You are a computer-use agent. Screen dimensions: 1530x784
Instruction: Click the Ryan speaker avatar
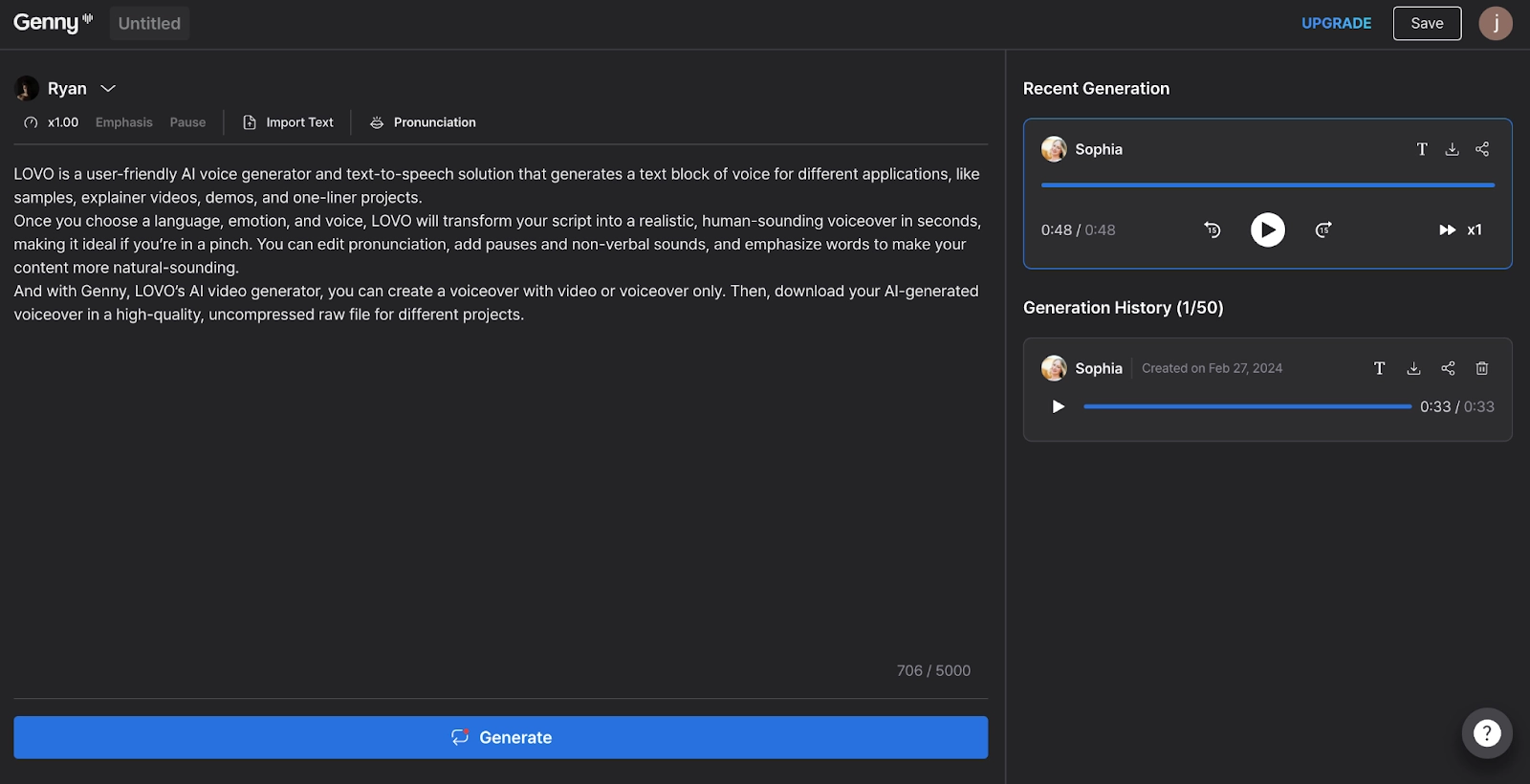(x=27, y=89)
